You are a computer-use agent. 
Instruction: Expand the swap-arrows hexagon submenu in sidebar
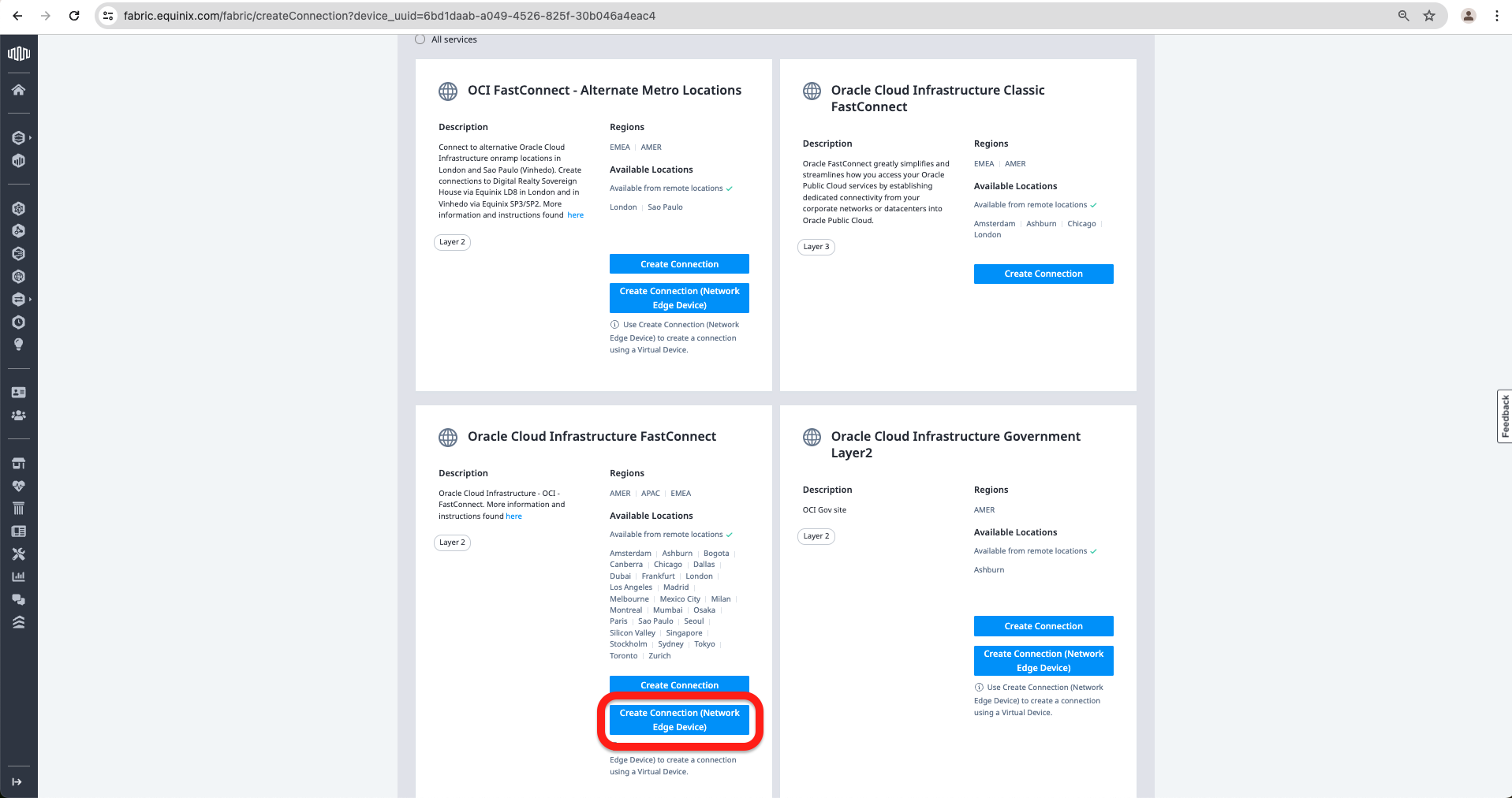pyautogui.click(x=20, y=300)
